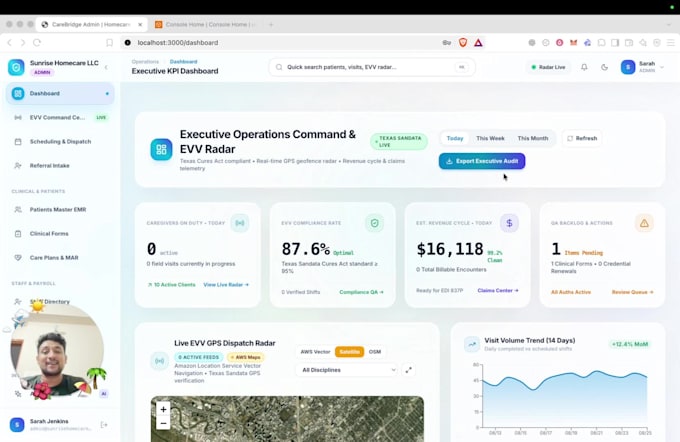Go to Scheduling & Dispatch
680x442 pixels.
[60, 142]
